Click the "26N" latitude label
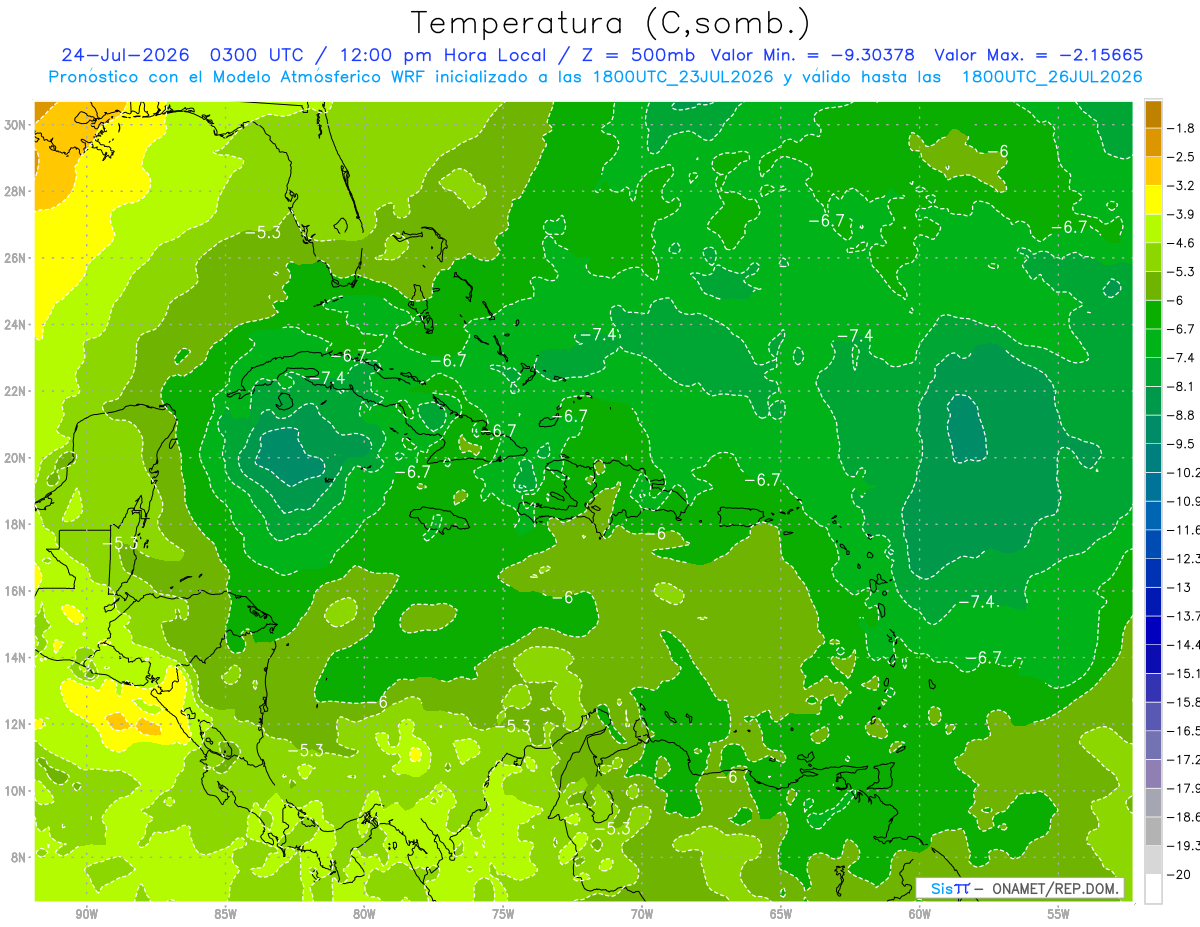Screen dimensions: 1200x927 (16, 257)
